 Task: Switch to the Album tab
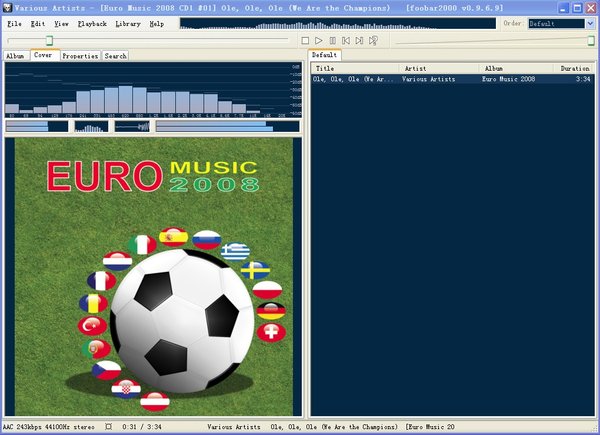pos(16,56)
